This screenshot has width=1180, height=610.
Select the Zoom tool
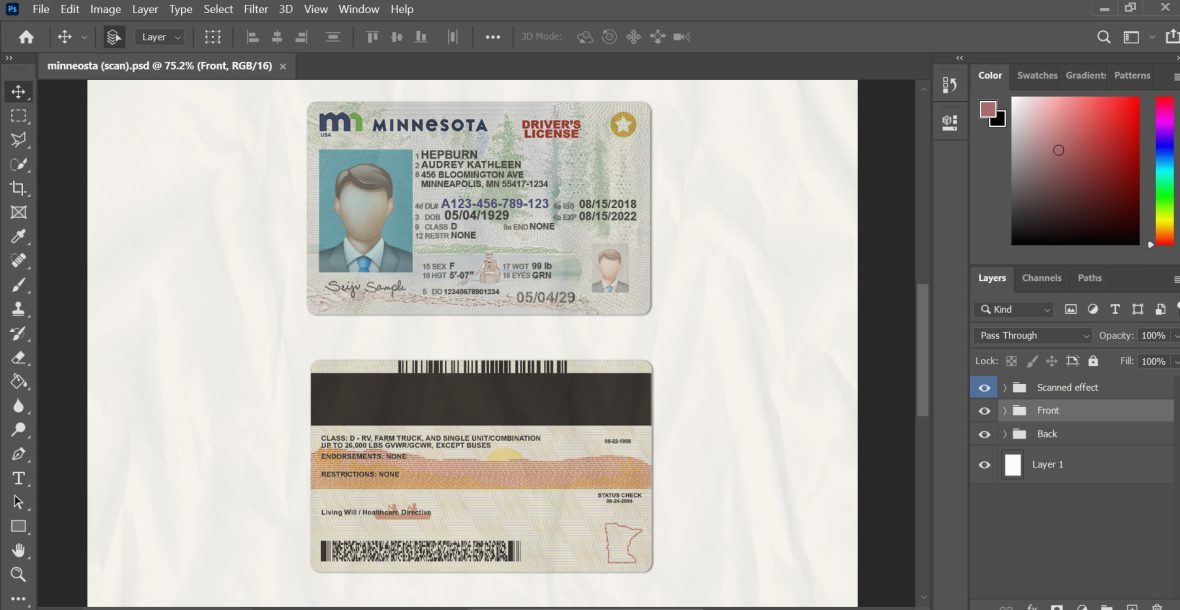point(18,574)
